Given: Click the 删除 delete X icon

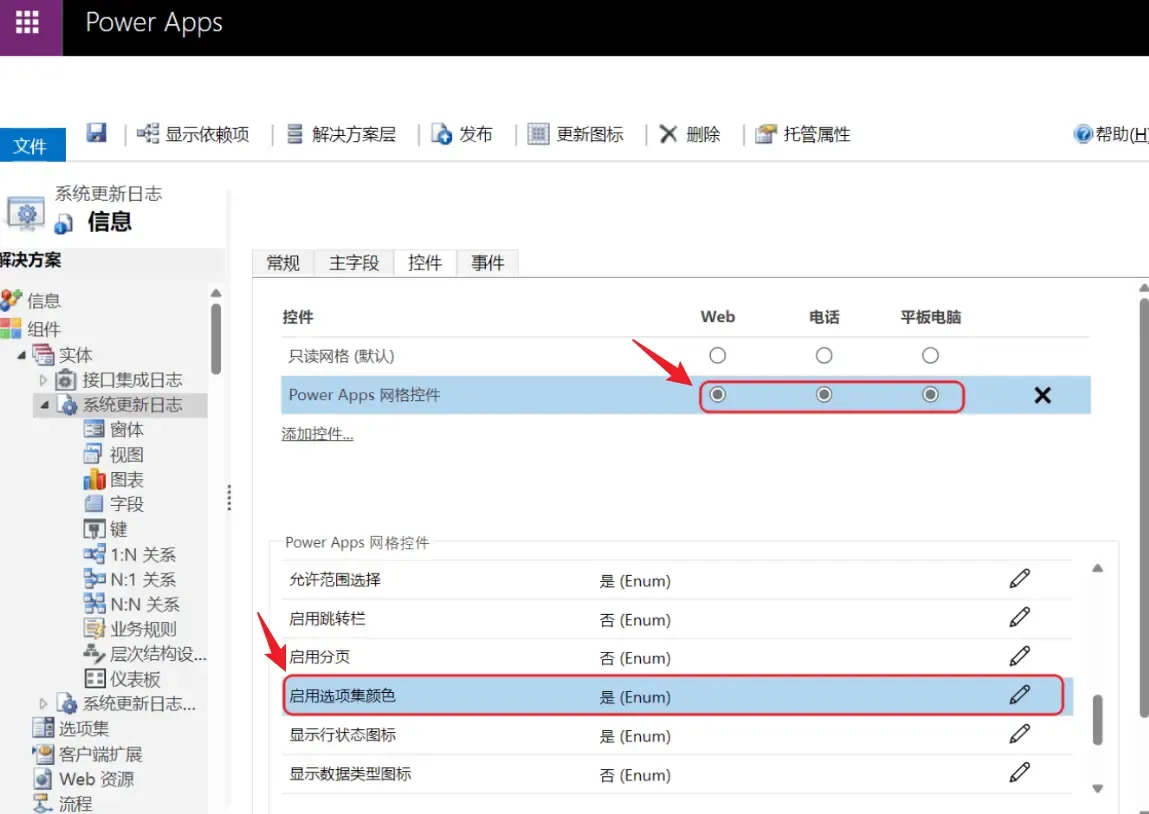Looking at the screenshot, I should [669, 134].
